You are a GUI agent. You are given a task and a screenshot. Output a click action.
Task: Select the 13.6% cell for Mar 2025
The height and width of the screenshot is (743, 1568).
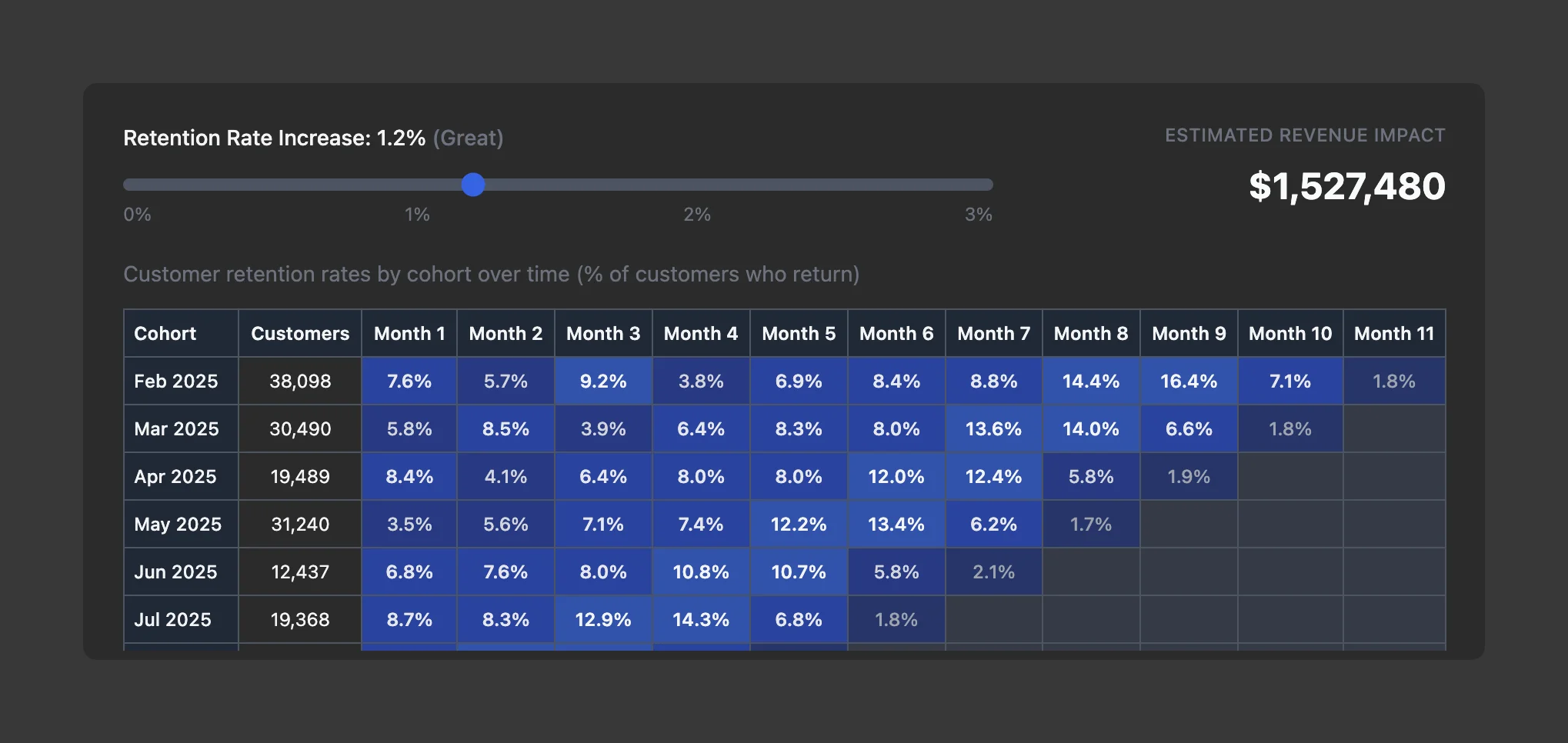click(993, 428)
